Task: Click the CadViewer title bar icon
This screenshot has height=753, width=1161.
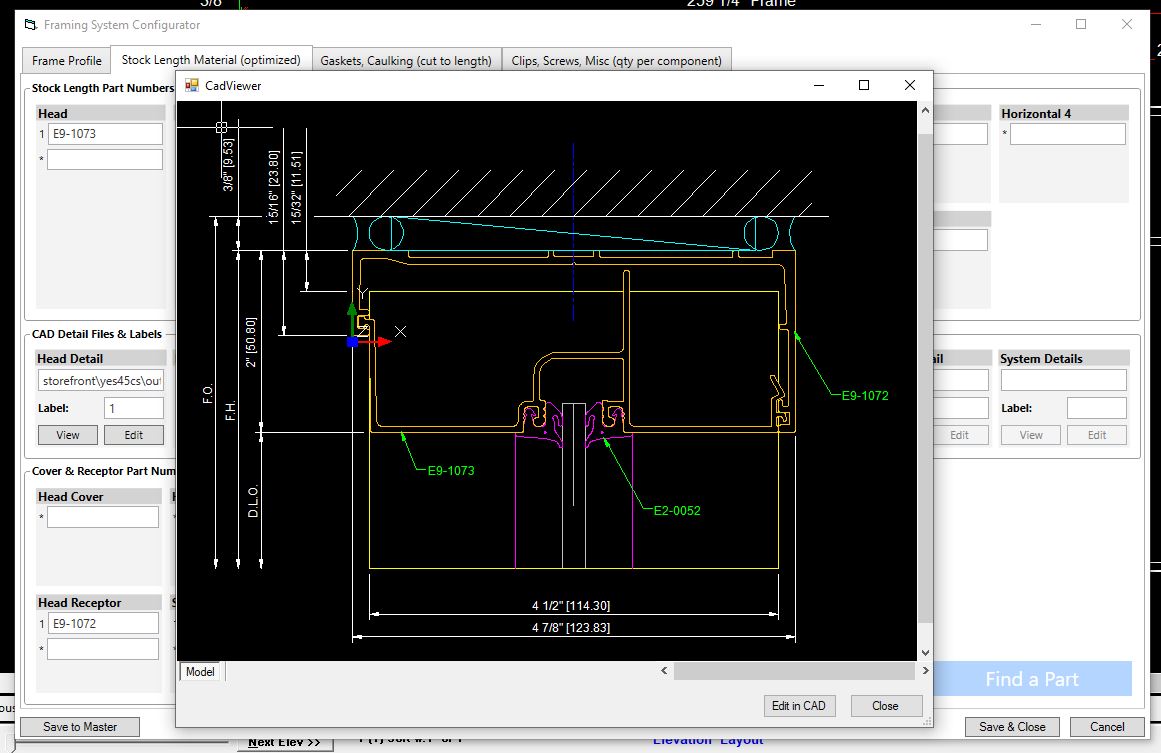Action: coord(192,85)
